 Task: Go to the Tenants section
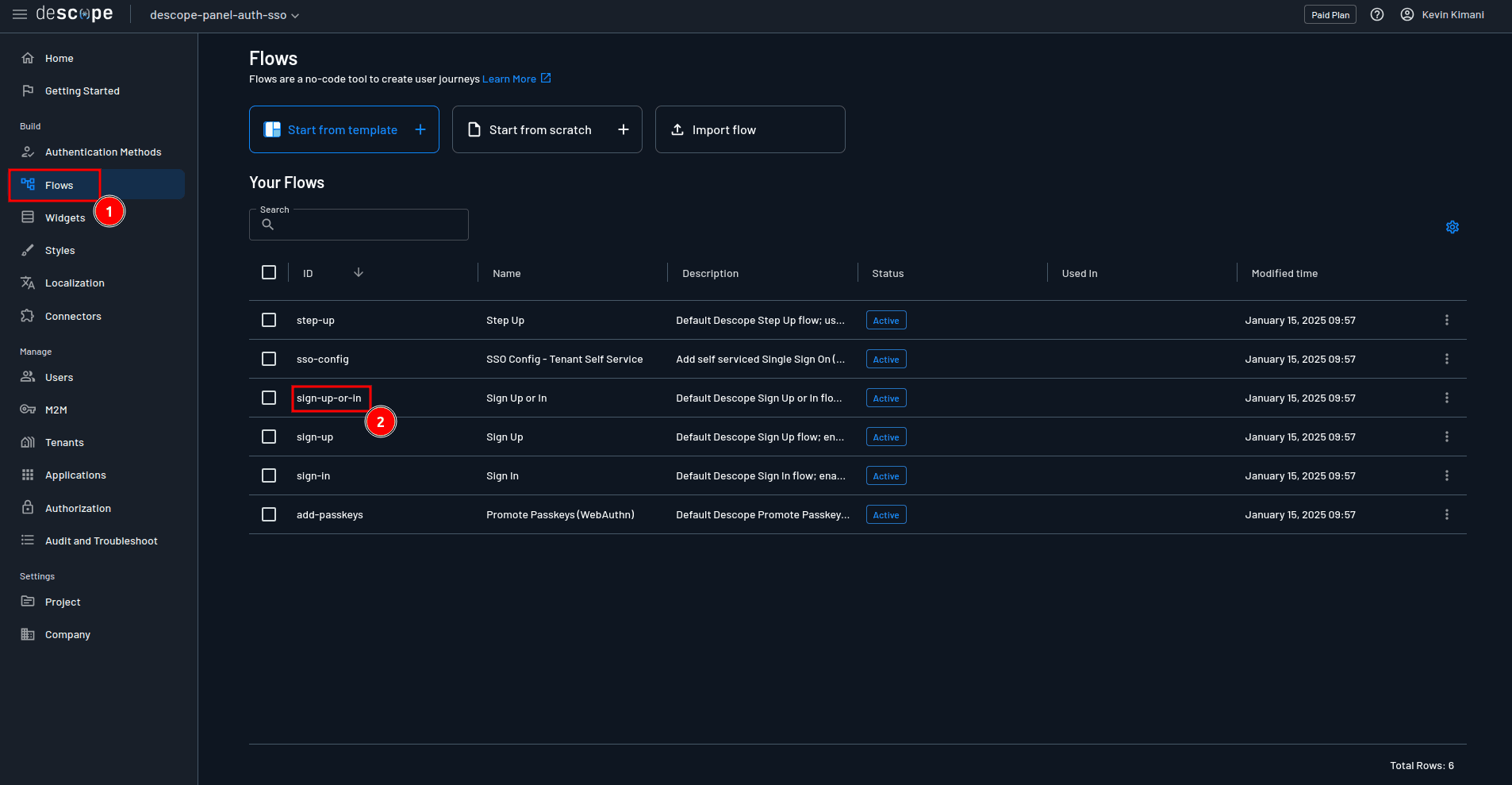(x=63, y=442)
